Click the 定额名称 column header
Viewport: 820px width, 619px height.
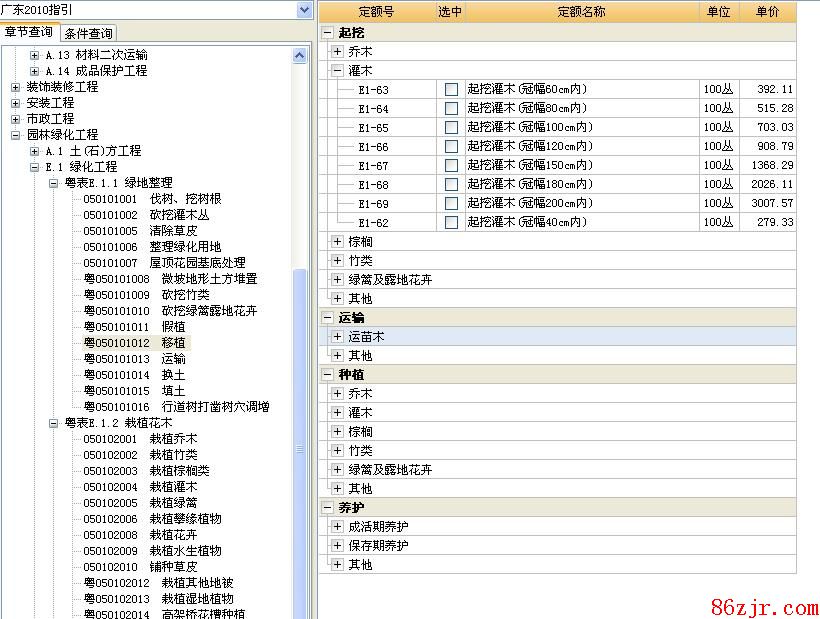click(581, 12)
